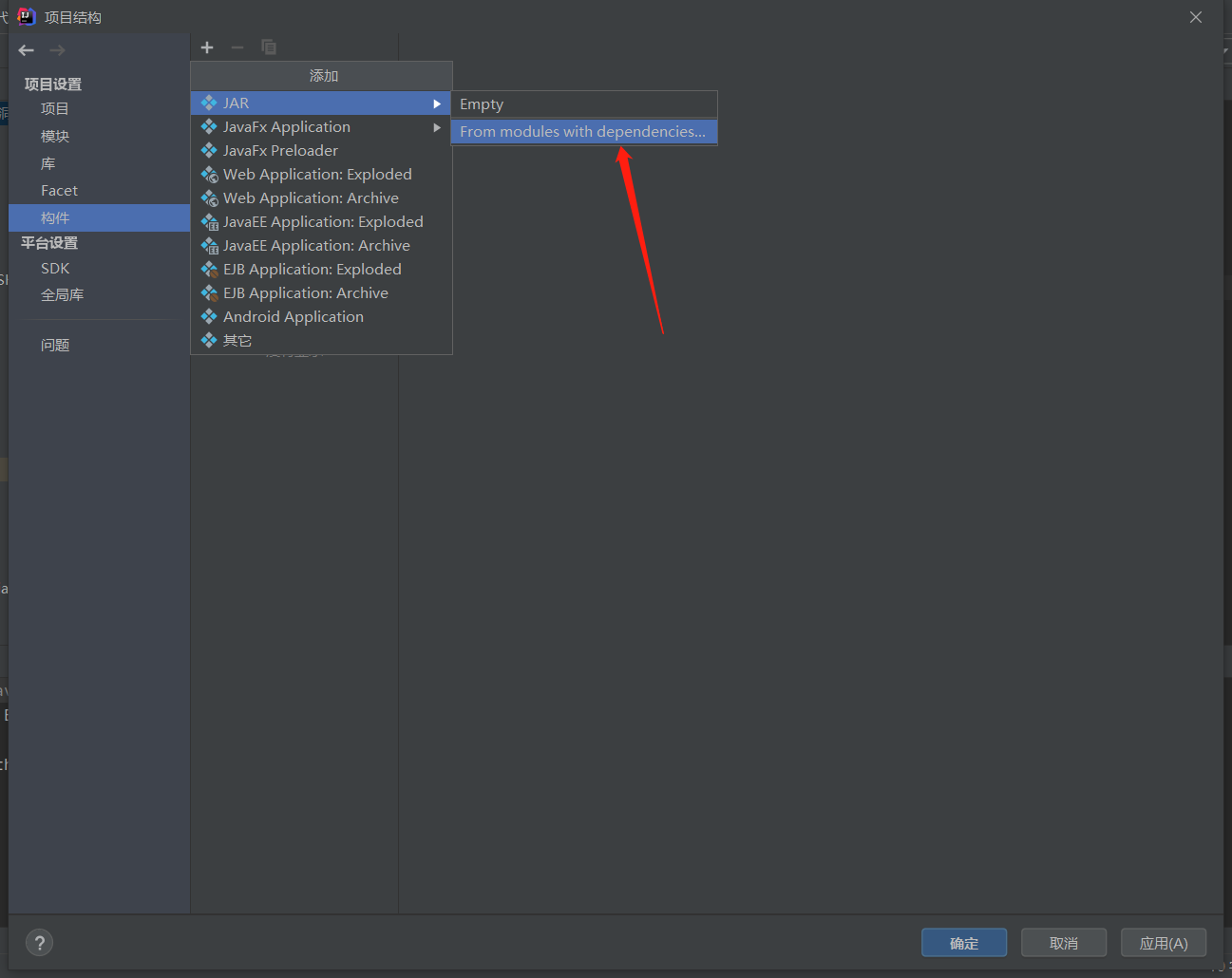Screen dimensions: 1232x978
Task: Click the help question mark icon
Action: [39, 943]
